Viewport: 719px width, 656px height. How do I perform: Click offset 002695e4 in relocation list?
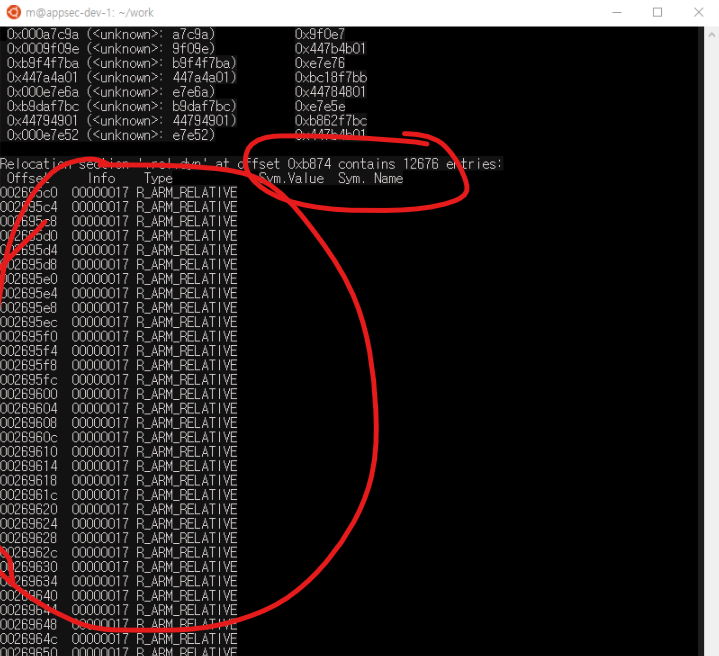pyautogui.click(x=29, y=294)
